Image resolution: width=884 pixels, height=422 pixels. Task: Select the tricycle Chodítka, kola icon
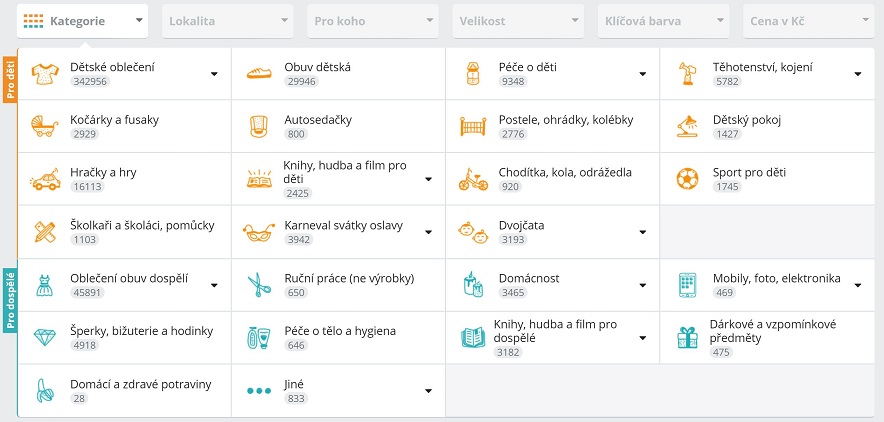coord(473,179)
